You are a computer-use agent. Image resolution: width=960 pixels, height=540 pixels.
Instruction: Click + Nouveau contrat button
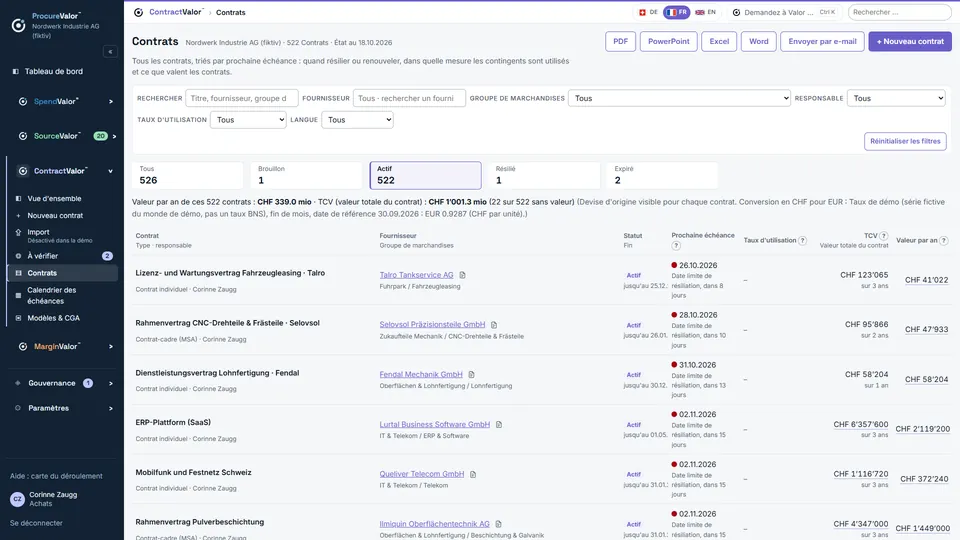click(x=910, y=42)
